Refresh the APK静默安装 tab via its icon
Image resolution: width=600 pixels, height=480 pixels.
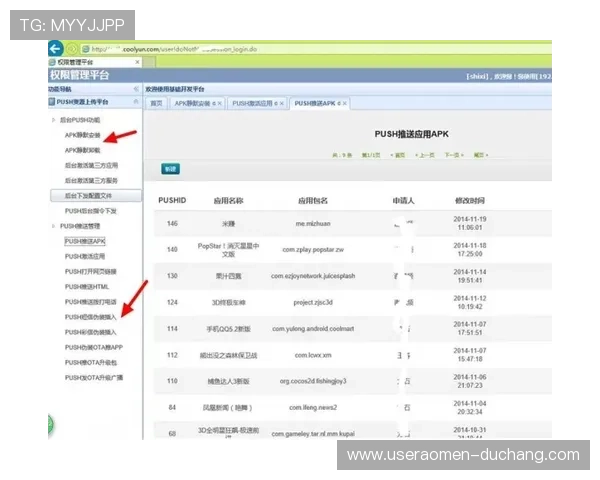[214, 103]
